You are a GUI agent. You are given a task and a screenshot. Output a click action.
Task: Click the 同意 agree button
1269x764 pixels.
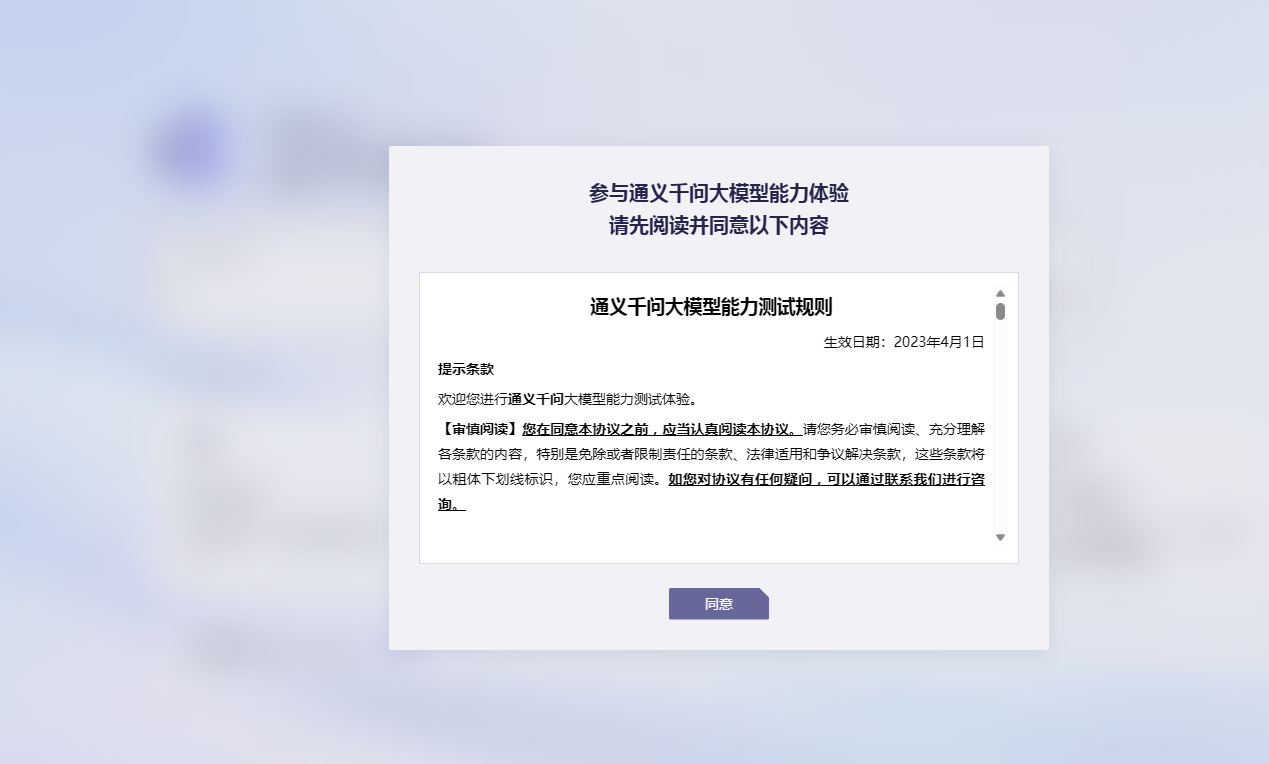(718, 604)
